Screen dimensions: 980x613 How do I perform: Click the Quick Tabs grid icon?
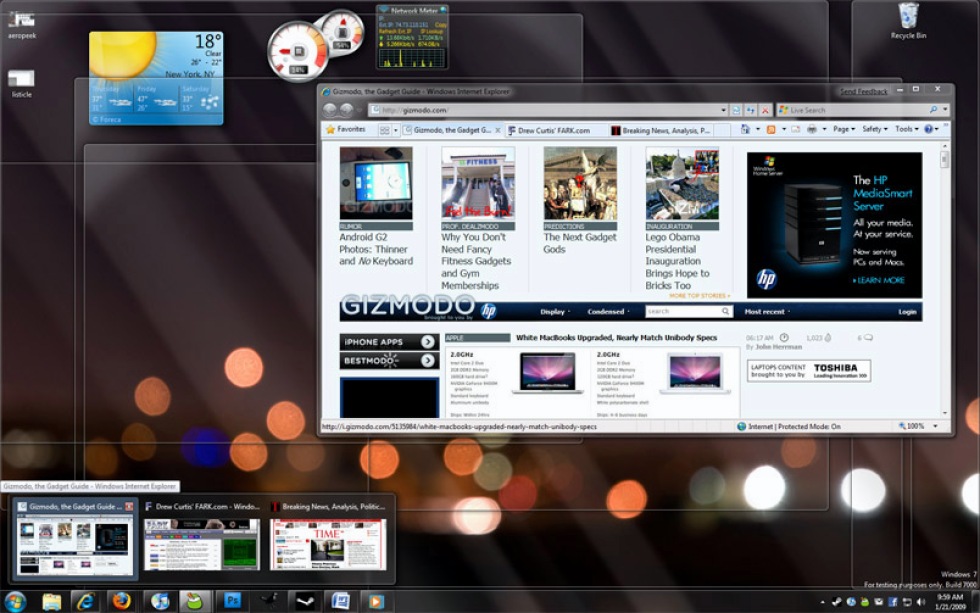pyautogui.click(x=384, y=130)
